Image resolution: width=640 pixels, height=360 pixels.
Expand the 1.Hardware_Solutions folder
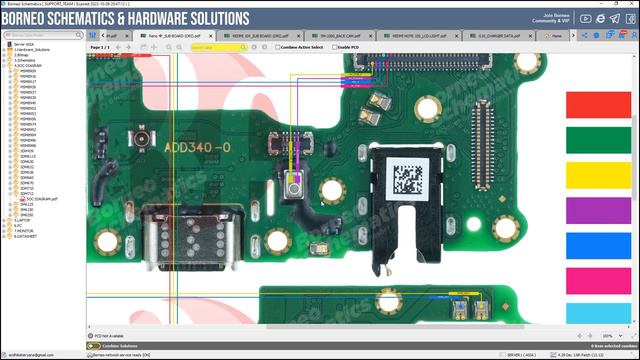pyautogui.click(x=4, y=50)
